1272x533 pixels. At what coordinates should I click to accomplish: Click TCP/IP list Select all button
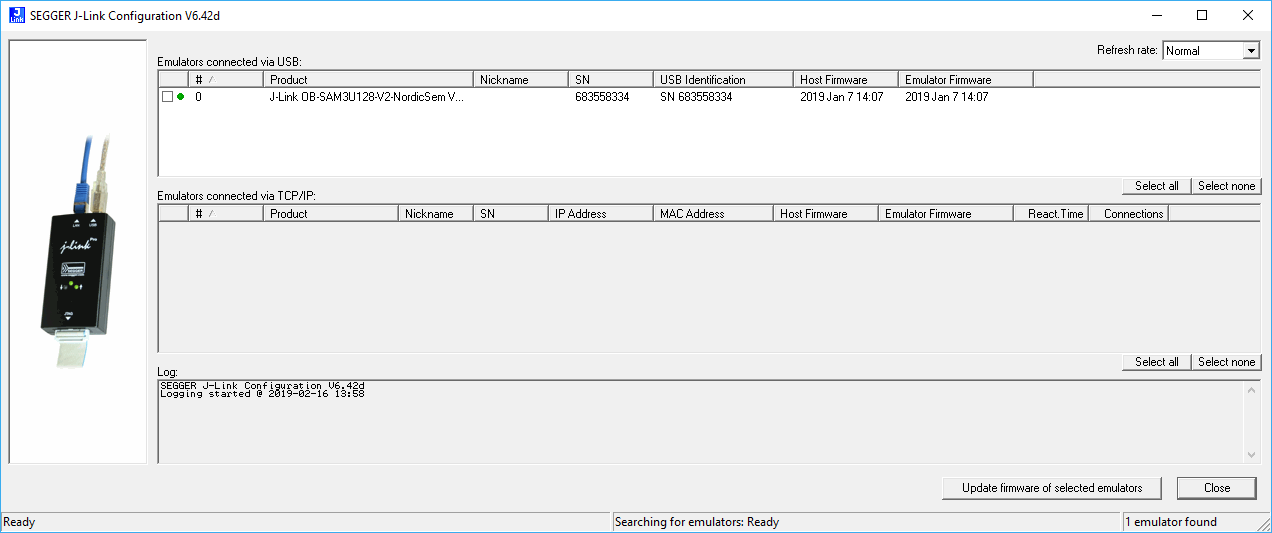click(x=1156, y=362)
